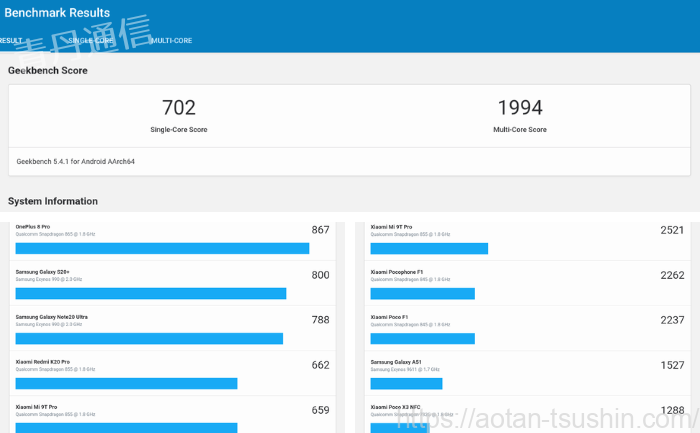Click the Geekbench Score heading
Viewport: 700px width, 433px height.
coord(48,71)
